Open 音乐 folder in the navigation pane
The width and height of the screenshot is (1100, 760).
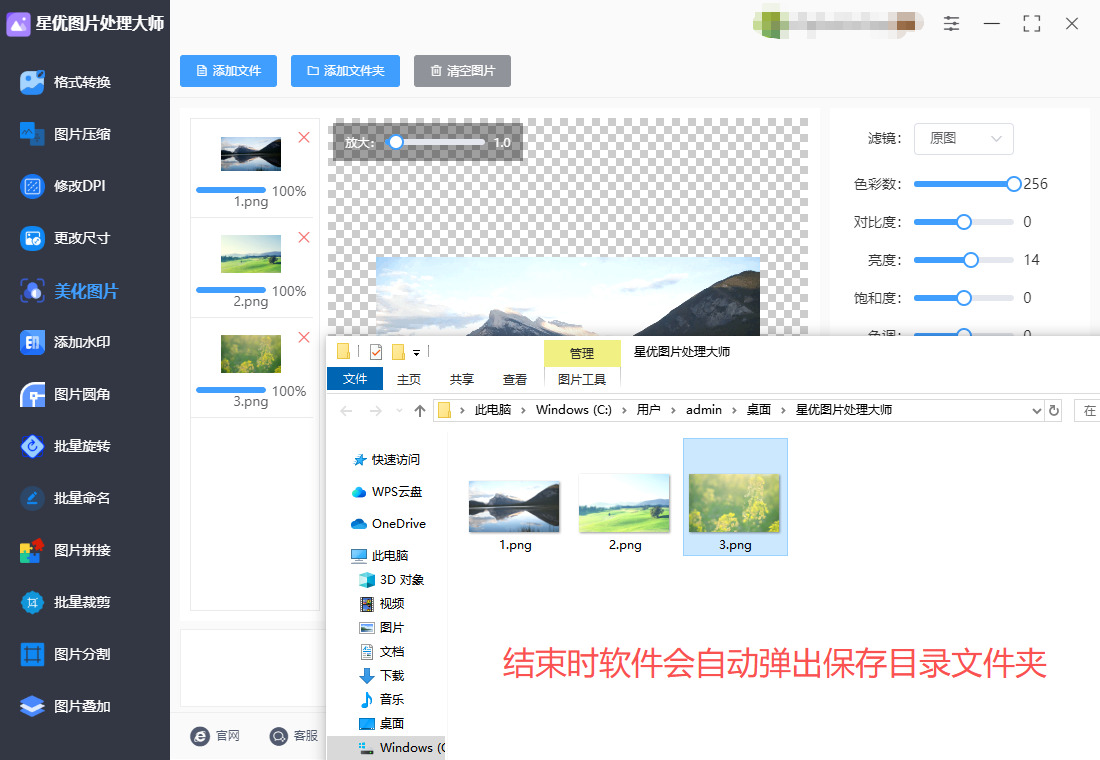point(382,699)
